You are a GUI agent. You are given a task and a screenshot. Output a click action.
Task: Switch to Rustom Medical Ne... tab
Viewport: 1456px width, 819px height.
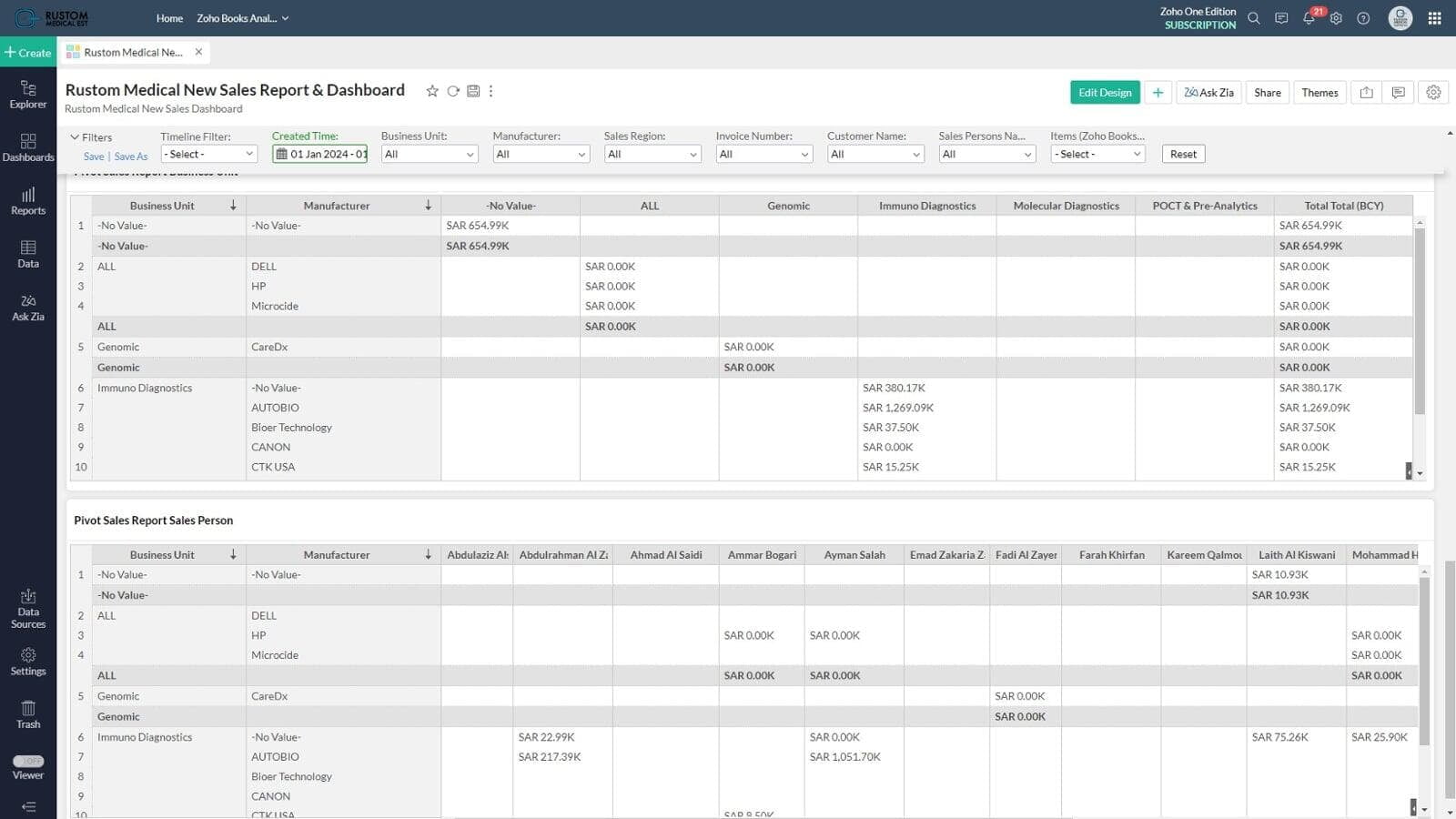tap(133, 52)
